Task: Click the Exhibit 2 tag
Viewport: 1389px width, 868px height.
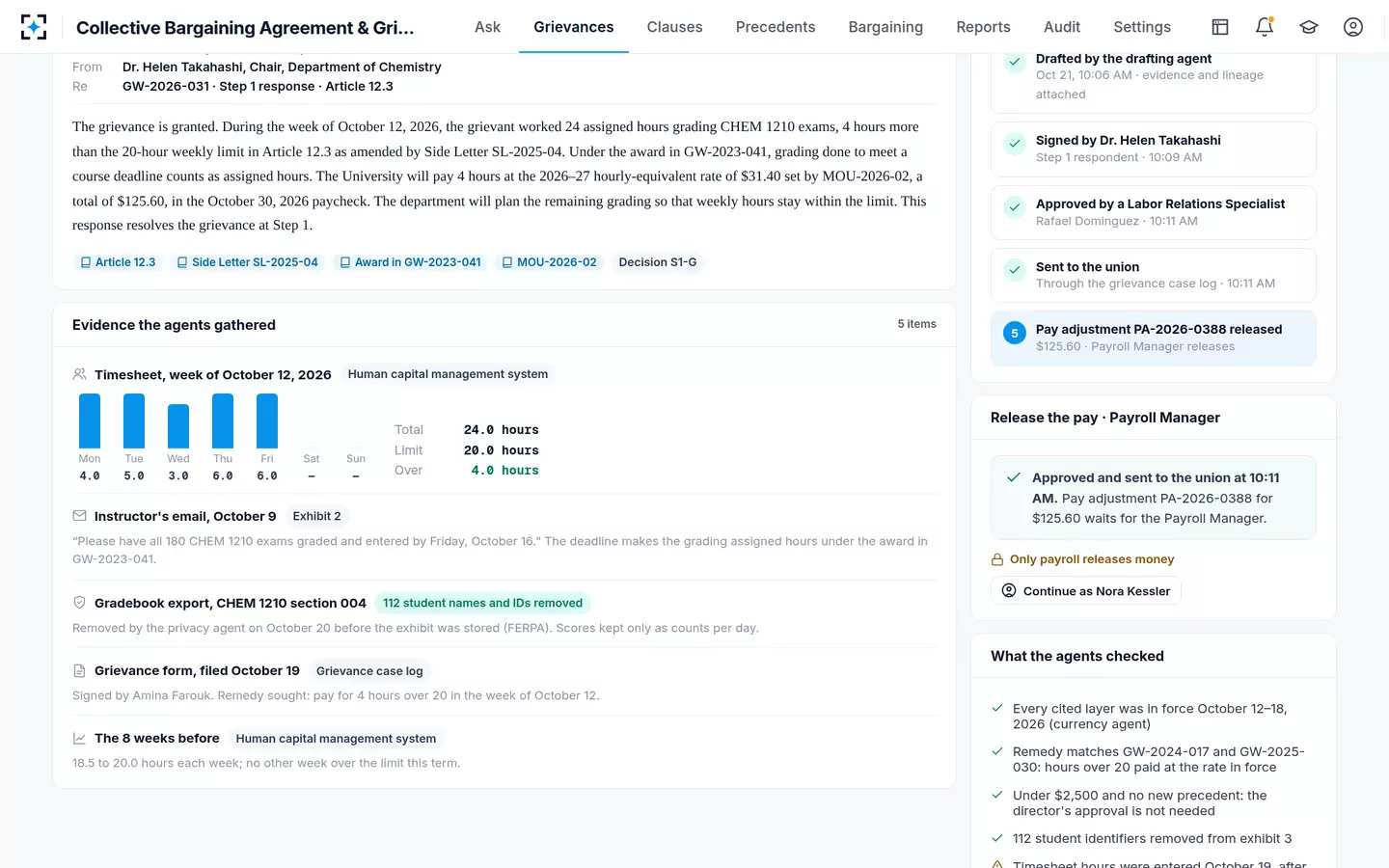Action: (317, 516)
